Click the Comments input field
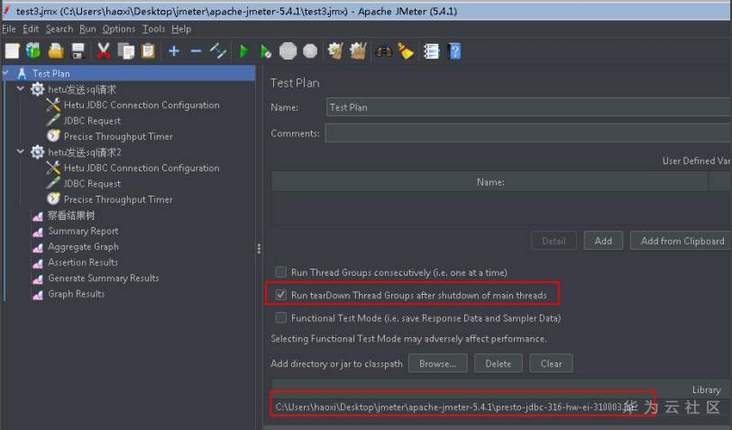 pos(528,133)
